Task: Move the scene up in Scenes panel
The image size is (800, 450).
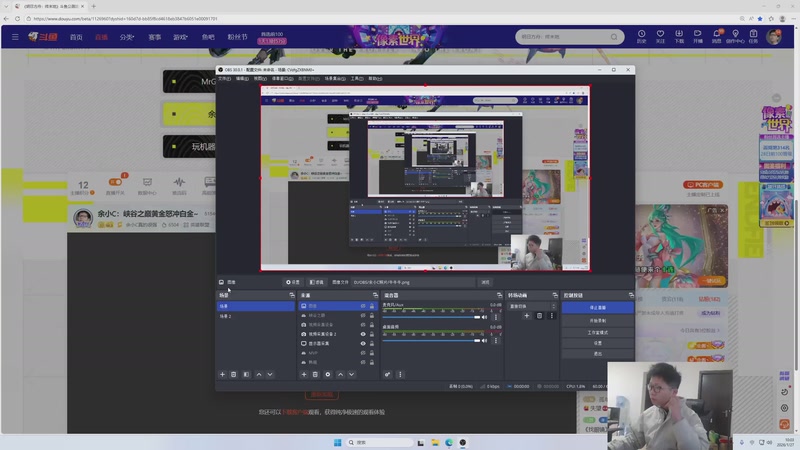Action: [x=259, y=374]
